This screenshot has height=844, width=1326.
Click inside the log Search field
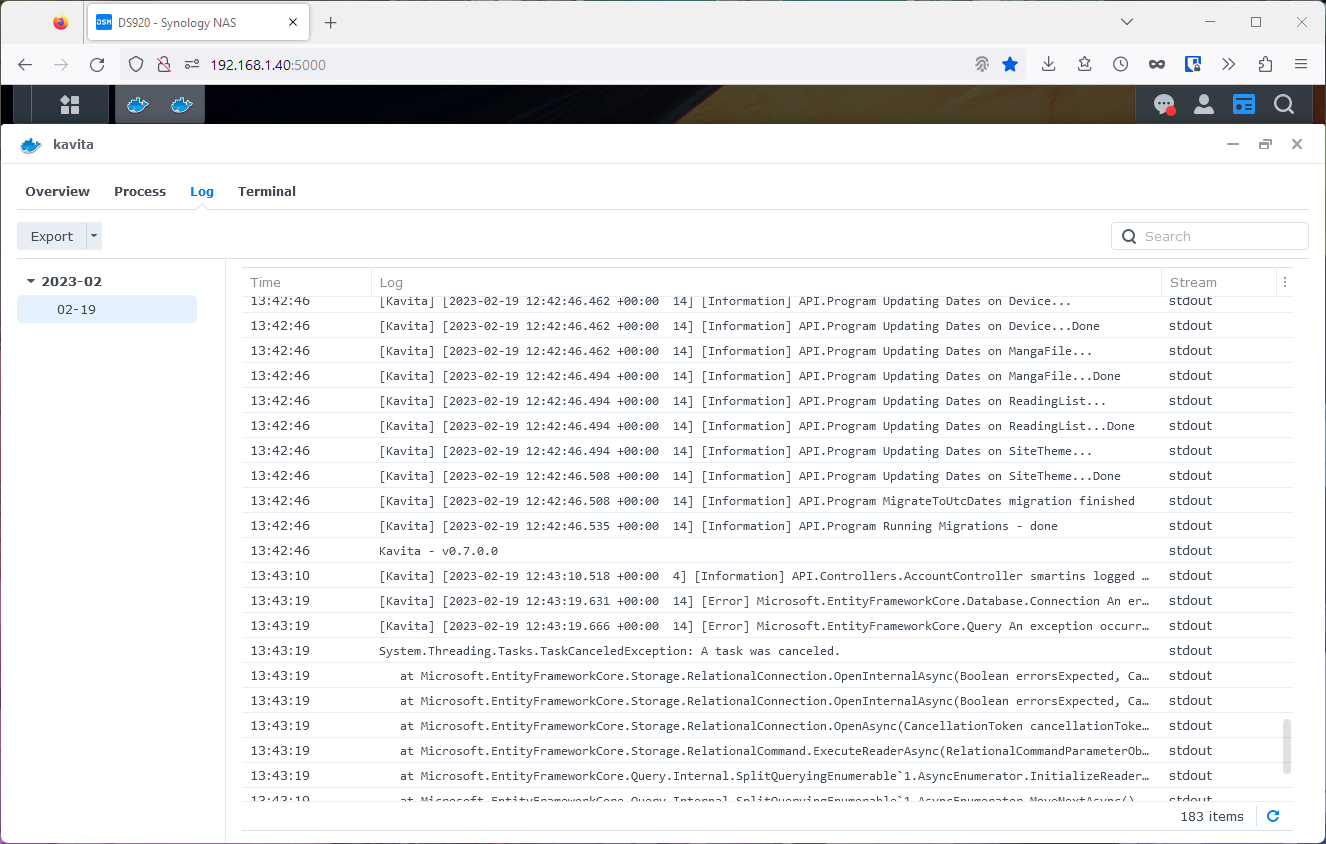pos(1210,236)
